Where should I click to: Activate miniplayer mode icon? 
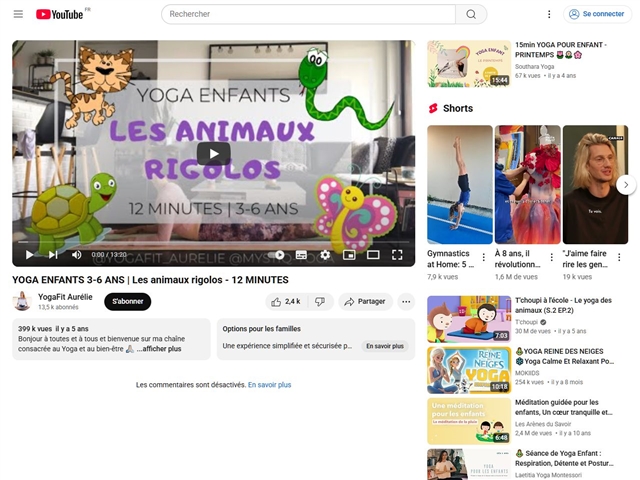(349, 255)
